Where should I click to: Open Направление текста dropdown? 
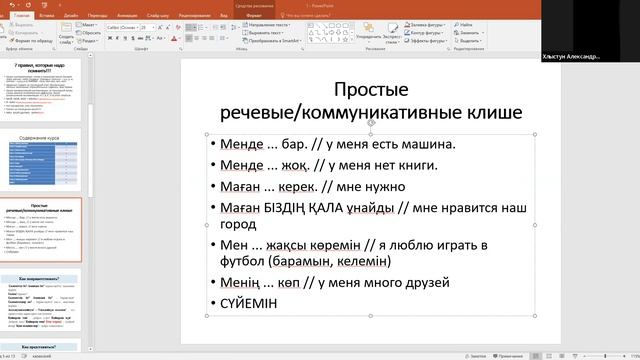tap(266, 25)
